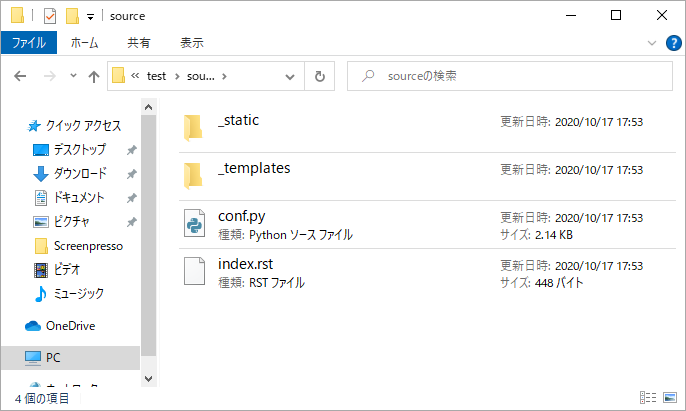Expand the ribbon with chevron arrow
The height and width of the screenshot is (411, 686).
pos(652,43)
